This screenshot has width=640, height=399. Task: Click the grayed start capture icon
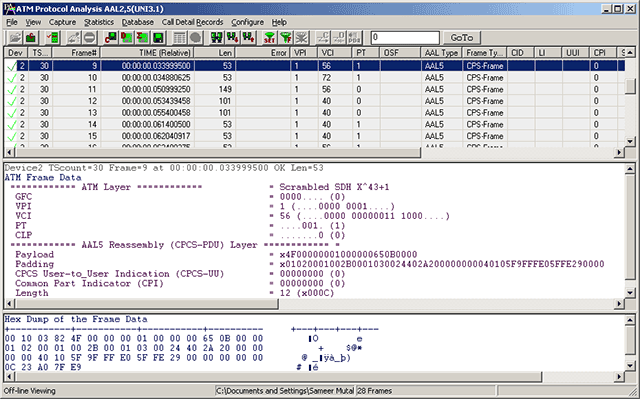[73, 38]
